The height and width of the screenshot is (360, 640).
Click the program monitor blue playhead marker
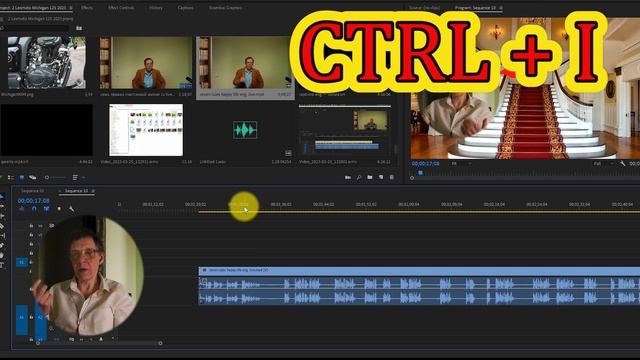coord(421,173)
